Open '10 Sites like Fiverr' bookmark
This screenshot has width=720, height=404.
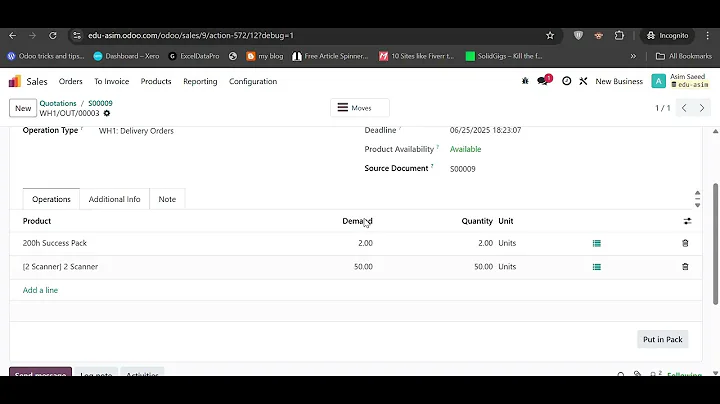pyautogui.click(x=416, y=56)
